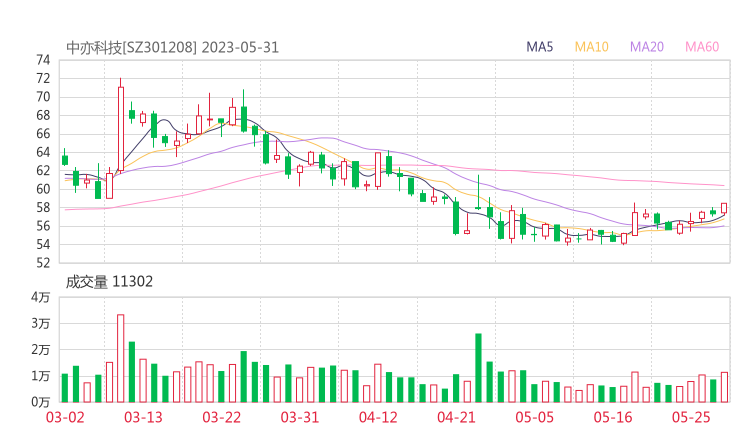Click the 03-31 date axis label
740x440 pixels.
300,417
